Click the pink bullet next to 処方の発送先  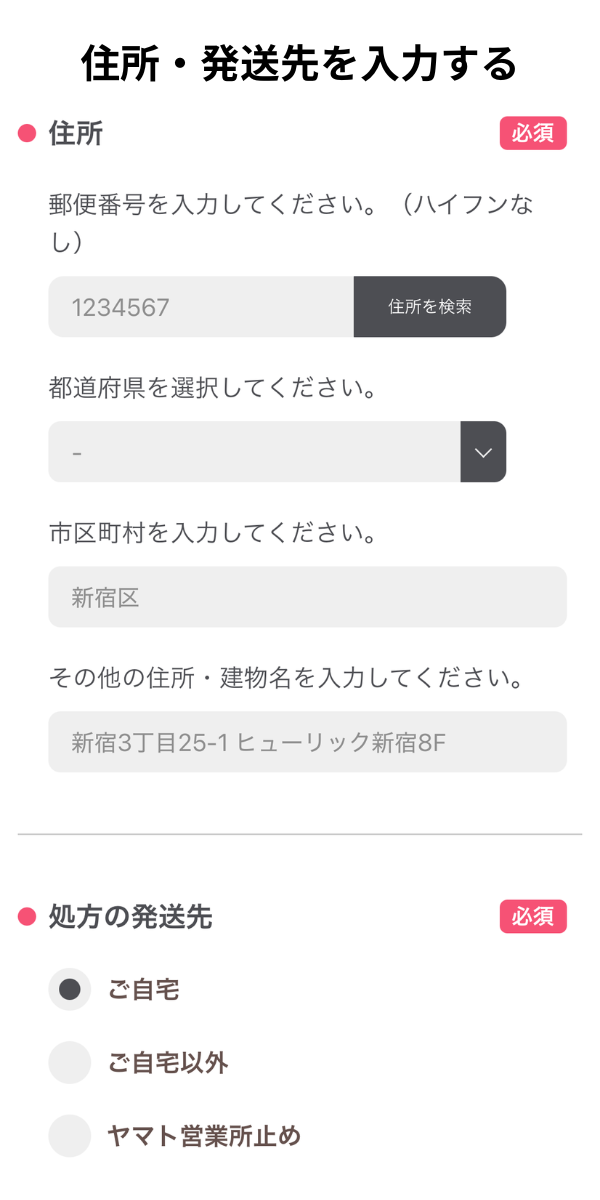point(27,917)
